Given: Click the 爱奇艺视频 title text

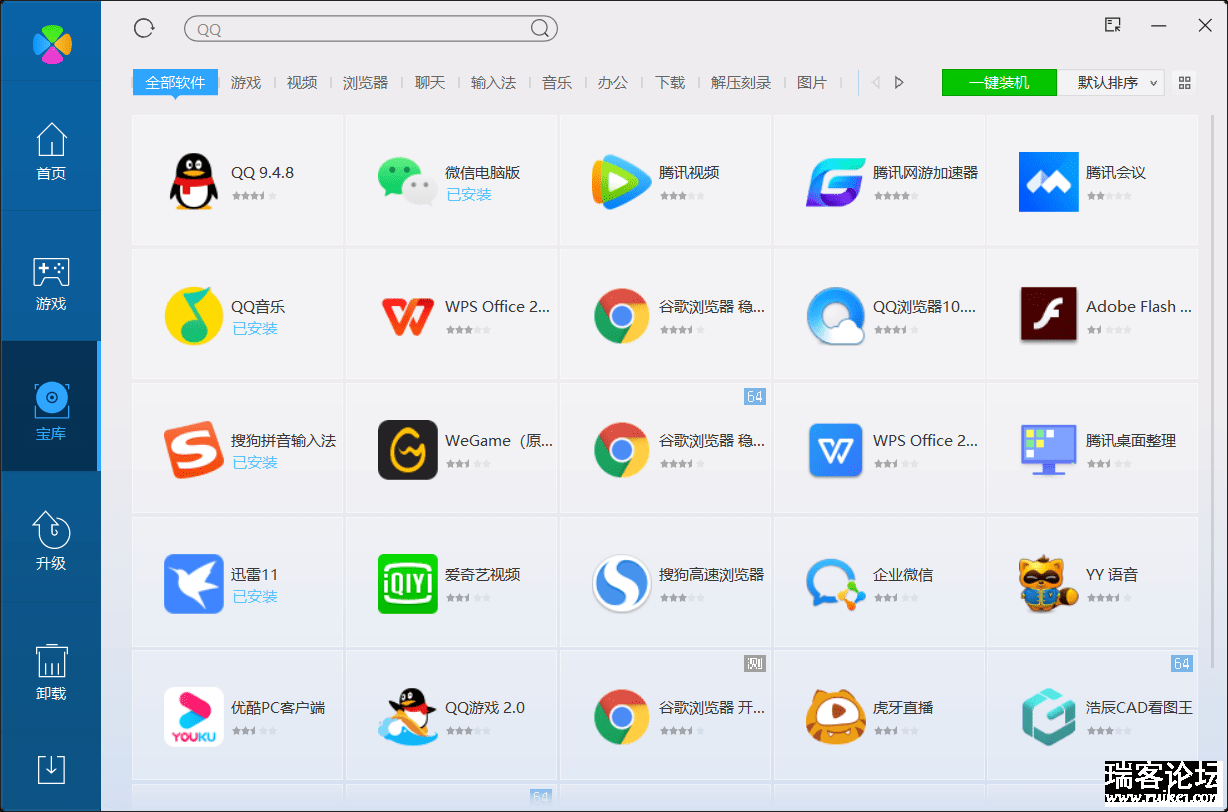Looking at the screenshot, I should coord(483,574).
